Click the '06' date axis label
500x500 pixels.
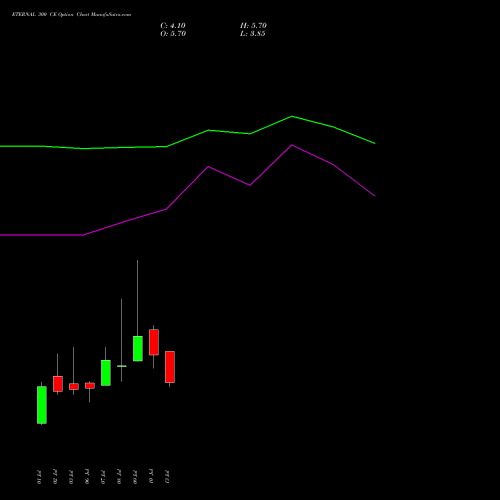click(87, 477)
